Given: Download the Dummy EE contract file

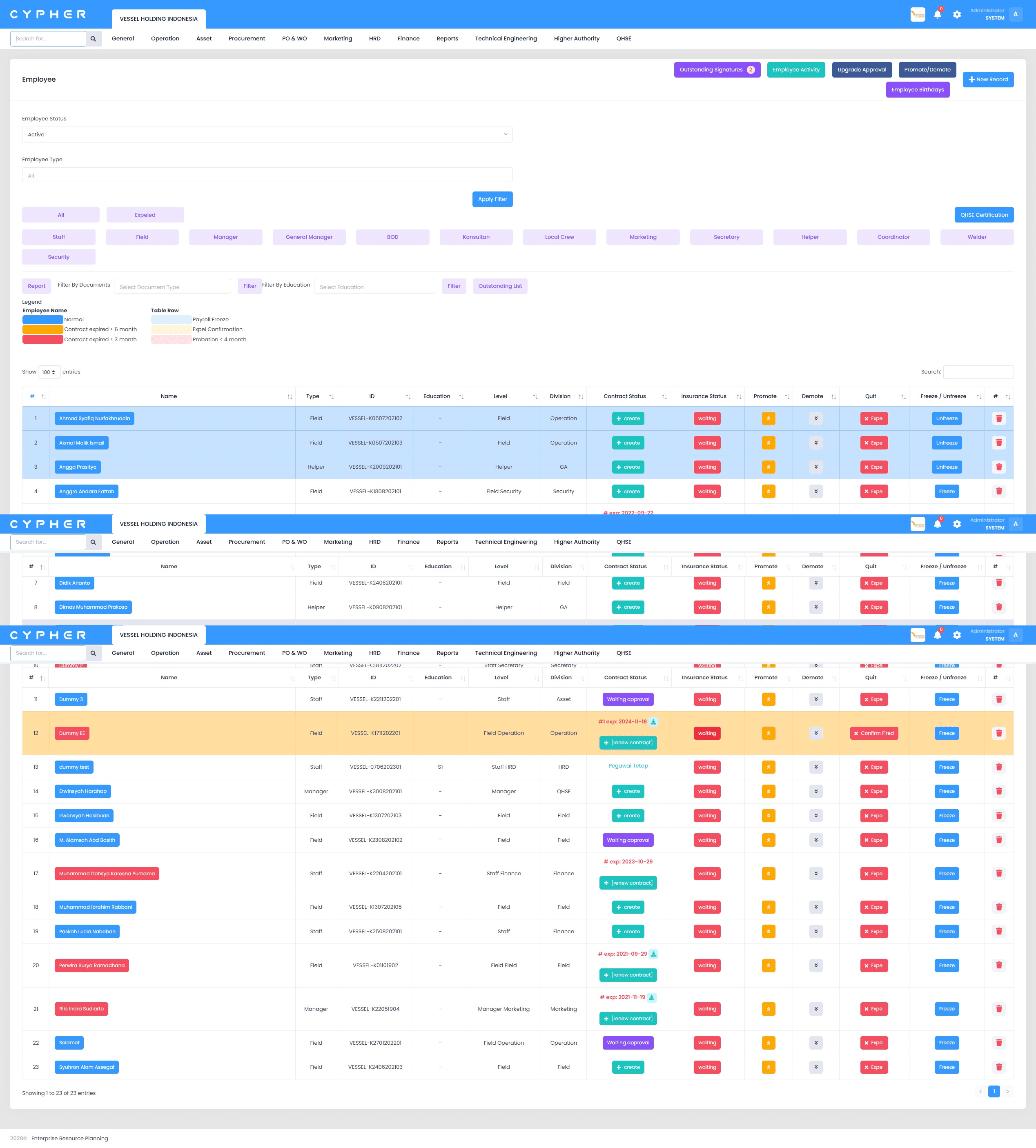Looking at the screenshot, I should click(653, 722).
